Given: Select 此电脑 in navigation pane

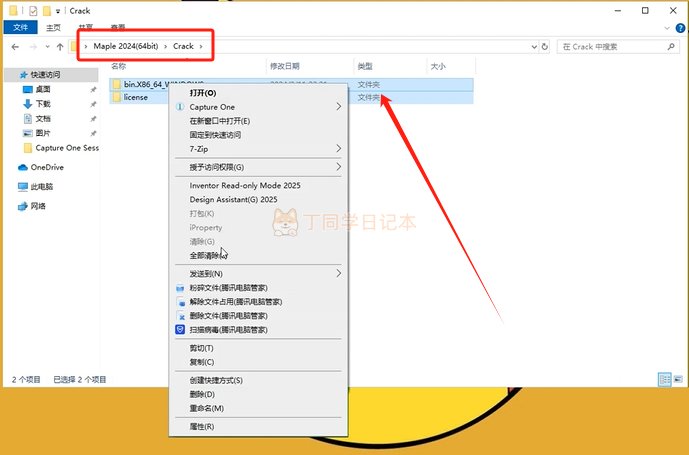Looking at the screenshot, I should (41, 186).
